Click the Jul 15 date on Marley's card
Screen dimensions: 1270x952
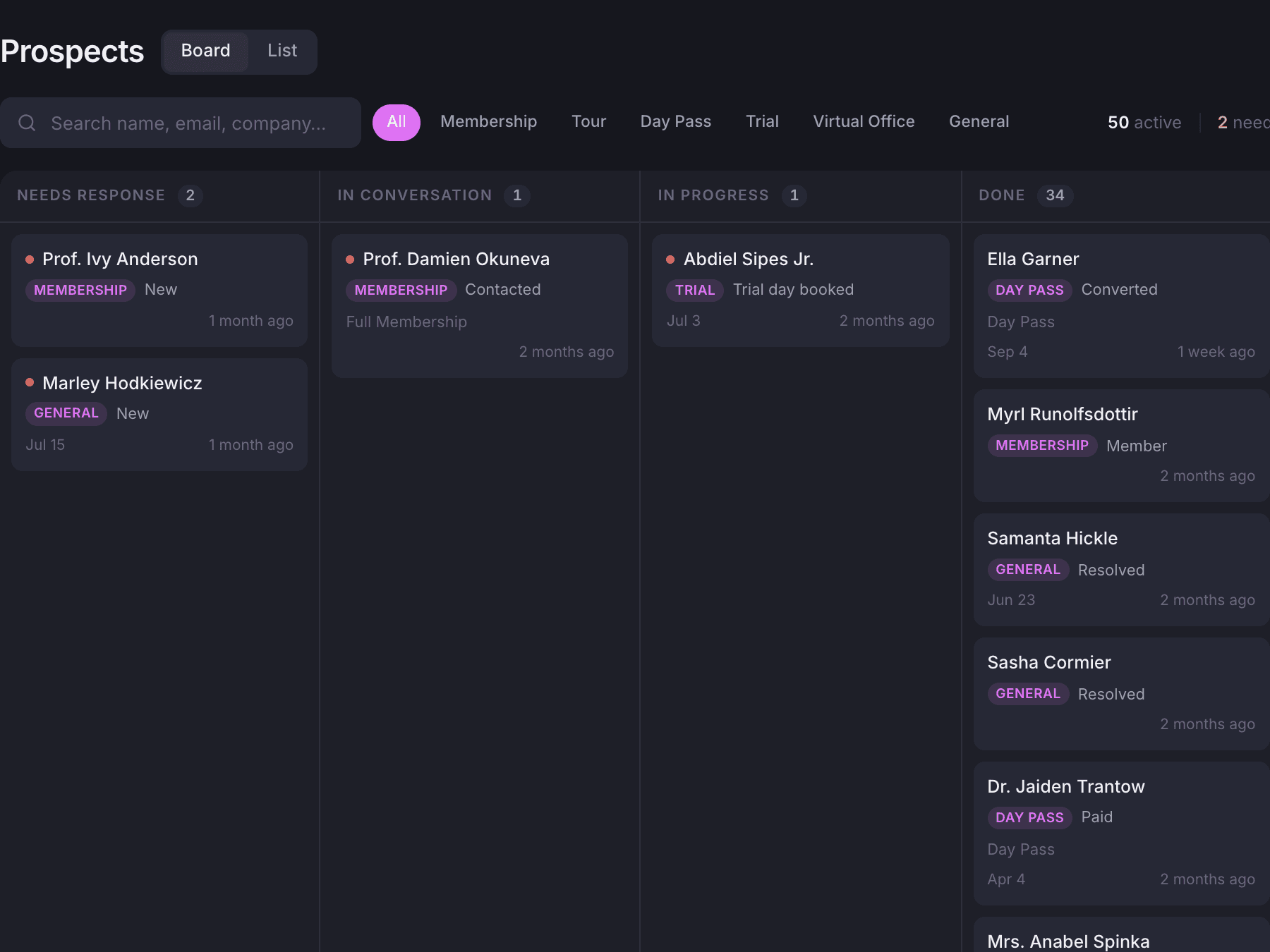click(x=45, y=445)
